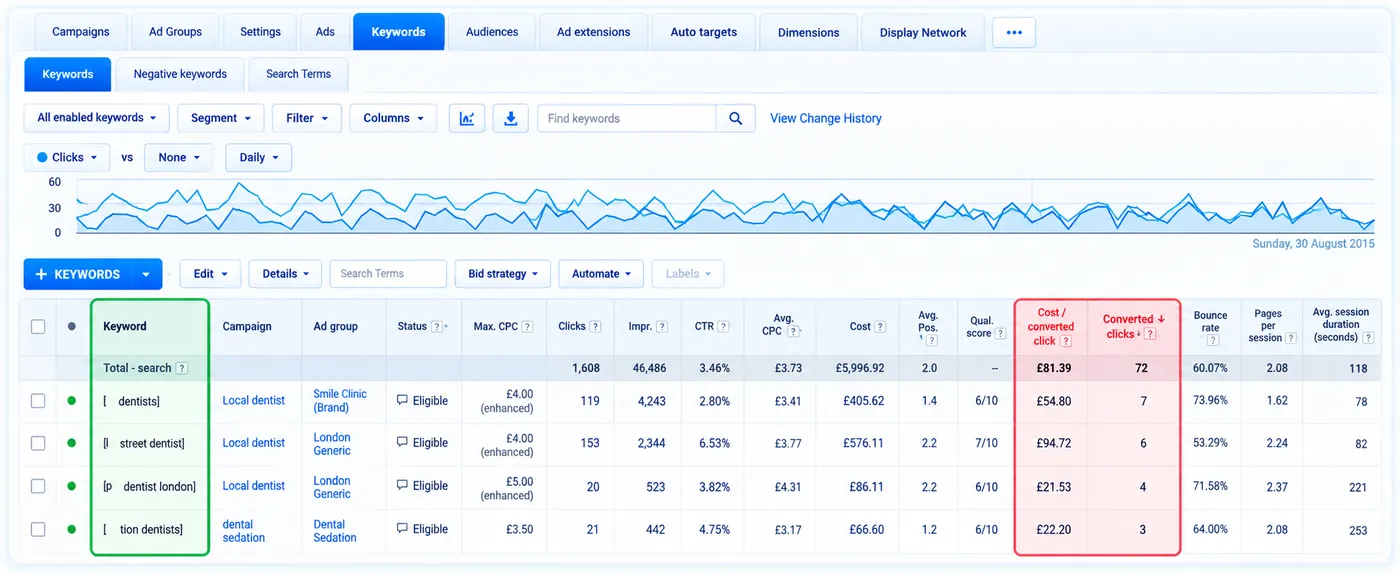Click help icon next to Qual. score
Image resolution: width=1400 pixels, height=573 pixels.
pyautogui.click(x=1002, y=333)
